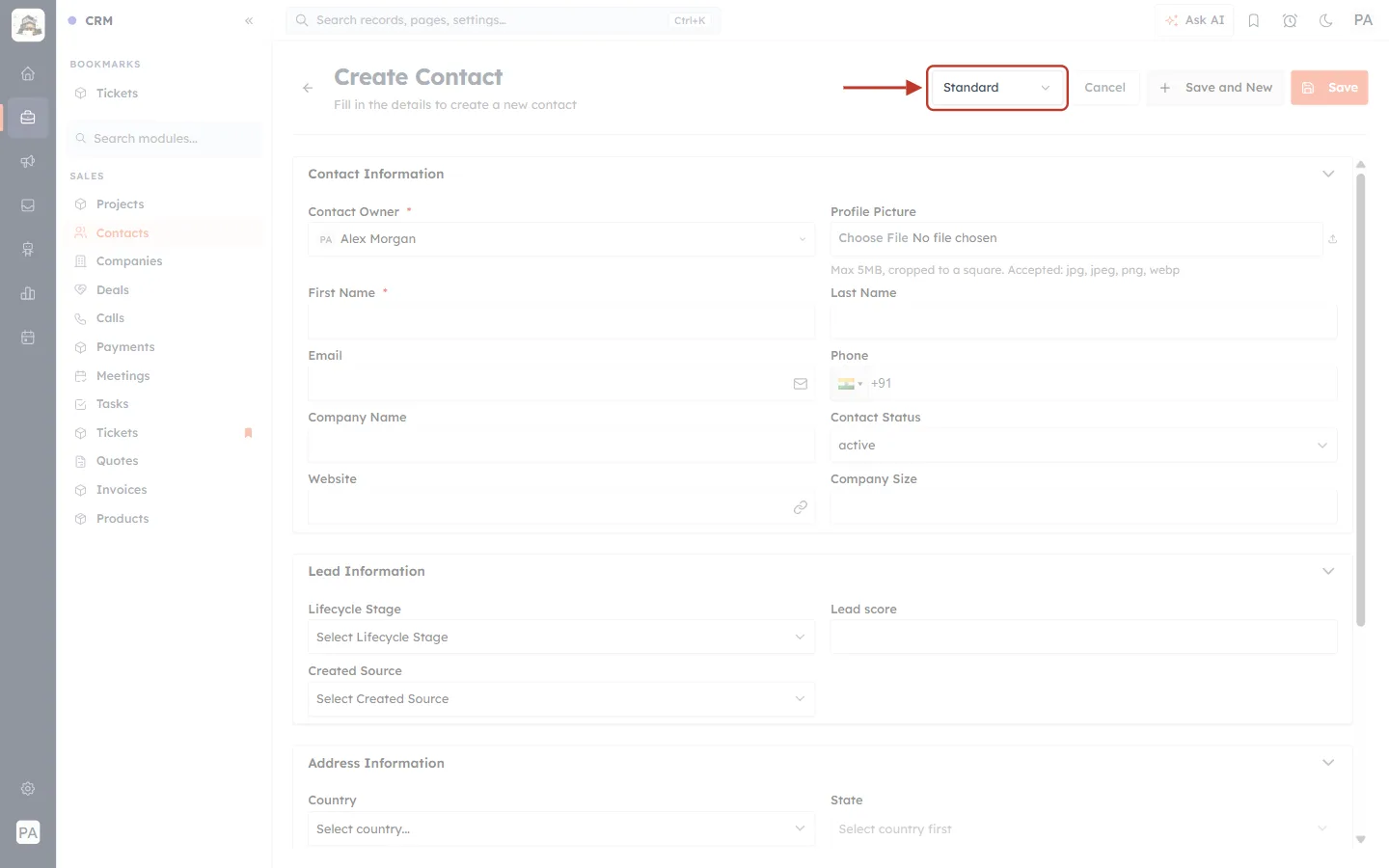Screen dimensions: 1389x868
Task: Open Tickets under Bookmarks
Action: point(117,94)
